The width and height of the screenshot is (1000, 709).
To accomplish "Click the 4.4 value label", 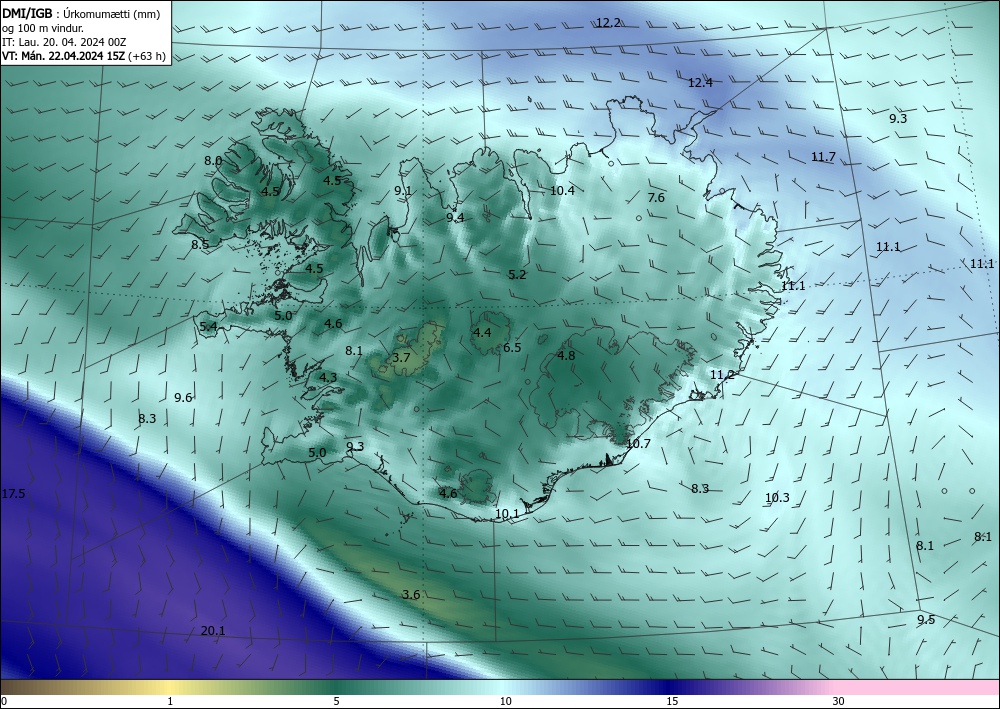I will (x=482, y=332).
